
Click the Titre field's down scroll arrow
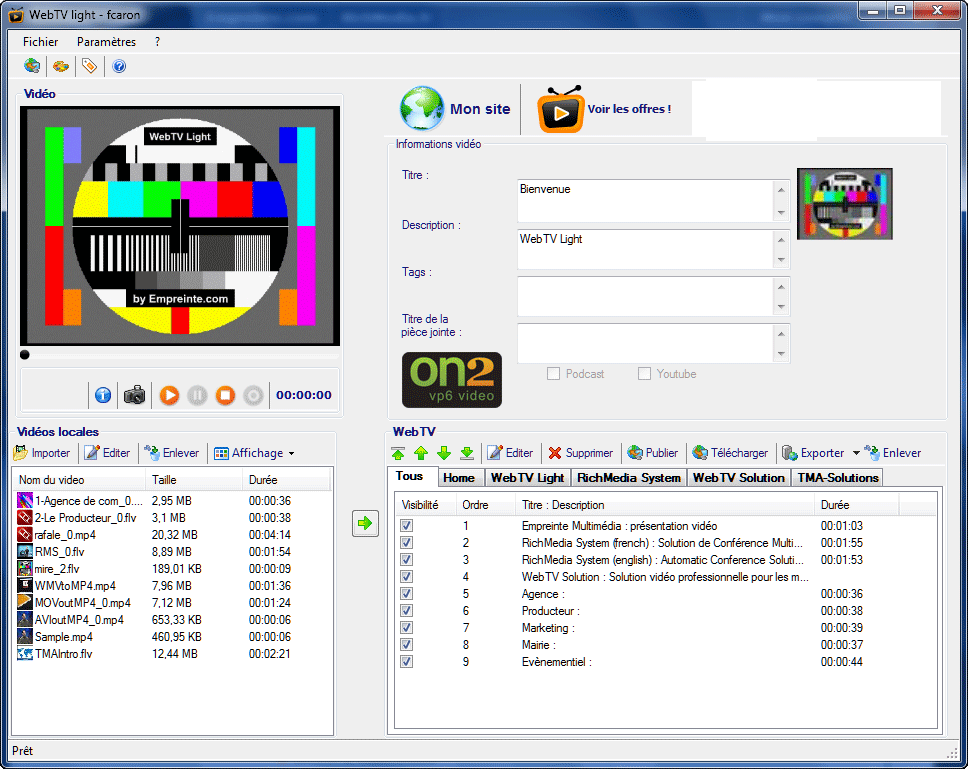pyautogui.click(x=782, y=213)
